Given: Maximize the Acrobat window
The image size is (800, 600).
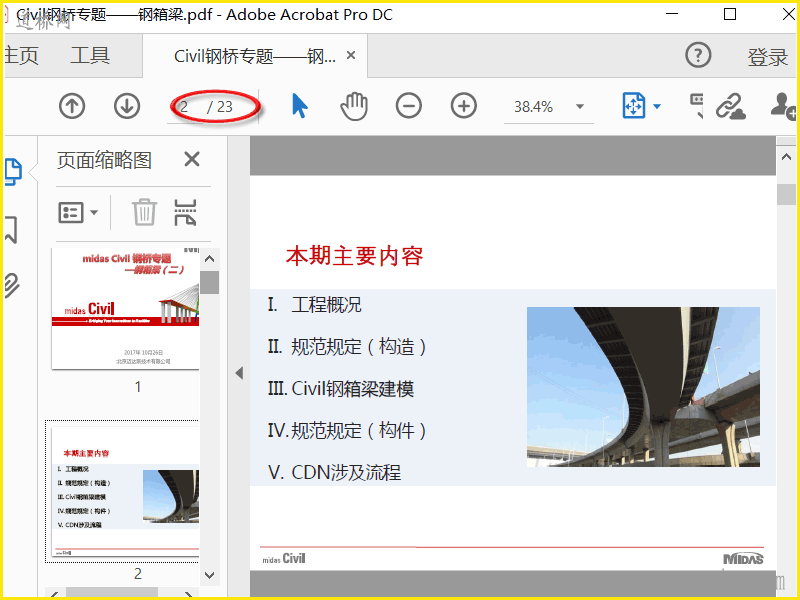Looking at the screenshot, I should pyautogui.click(x=730, y=14).
